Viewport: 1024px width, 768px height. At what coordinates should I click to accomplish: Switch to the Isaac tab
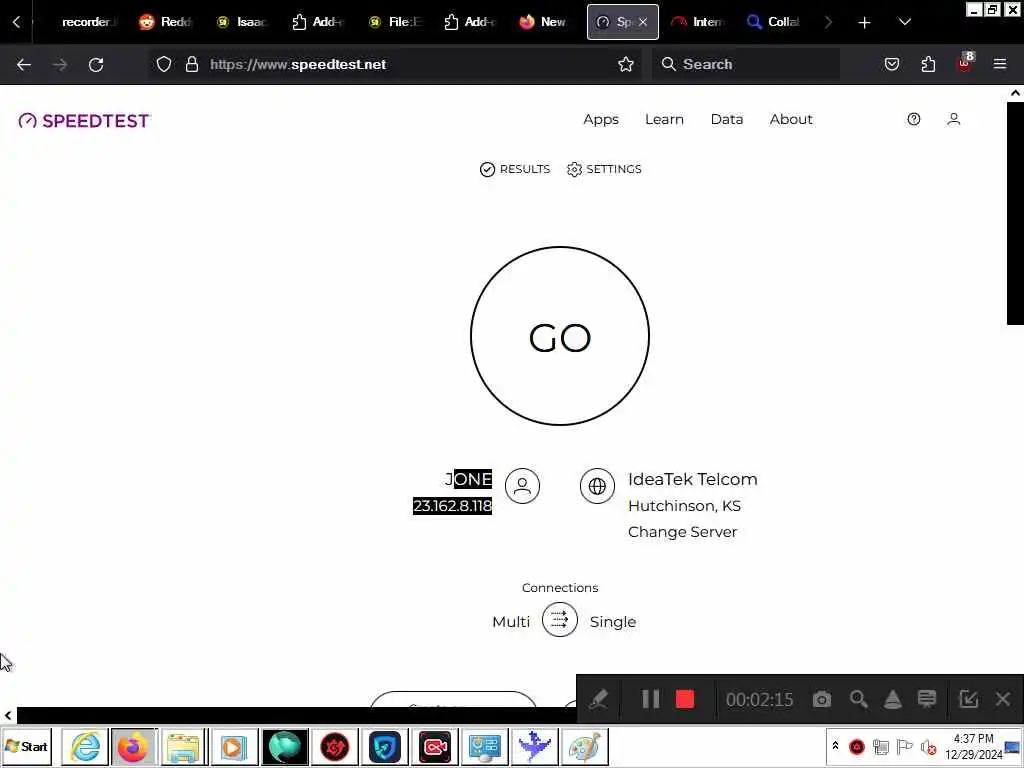click(242, 22)
